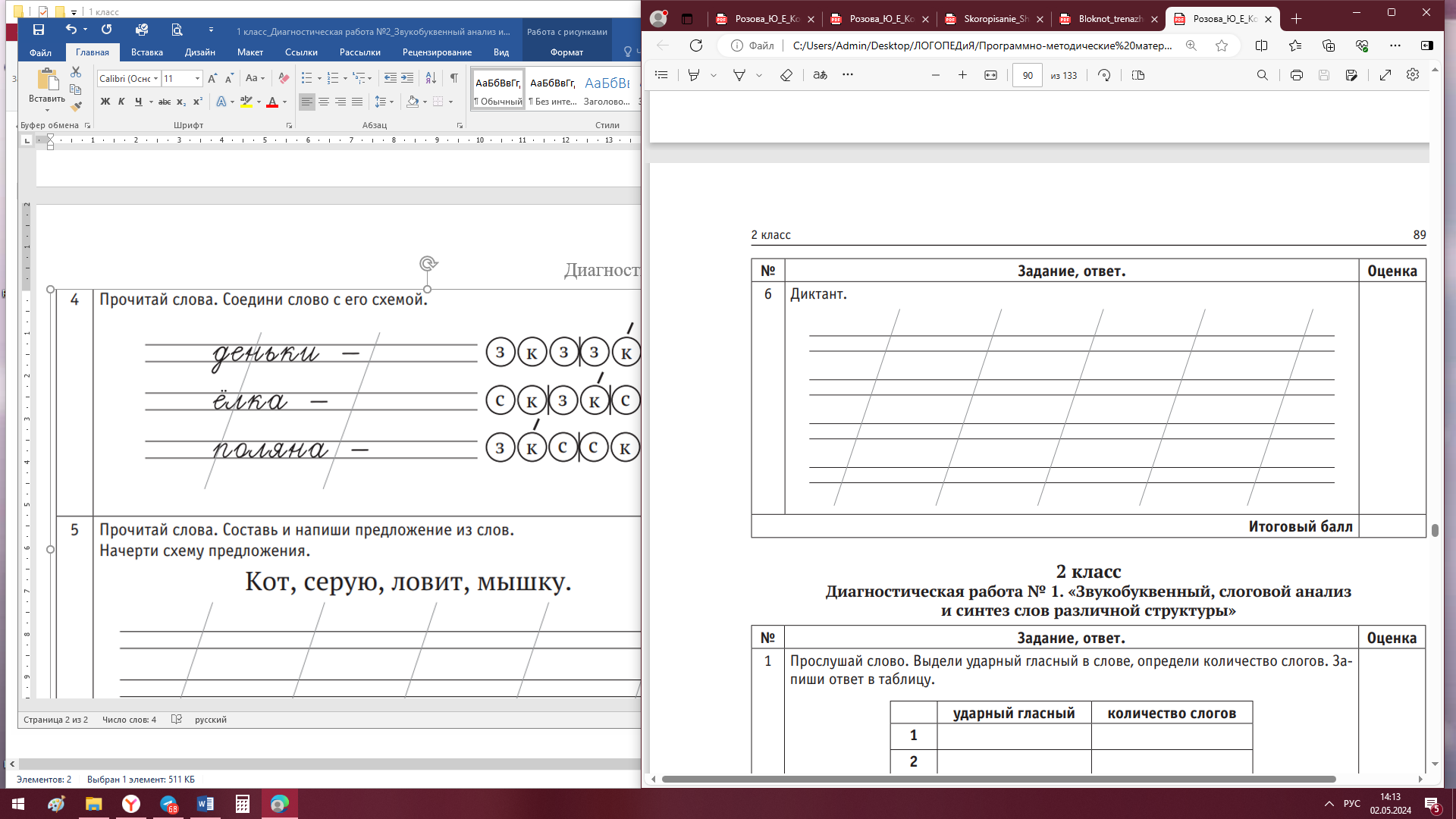Viewport: 1456px width, 819px height.
Task: Print the PDF document
Action: [1297, 75]
